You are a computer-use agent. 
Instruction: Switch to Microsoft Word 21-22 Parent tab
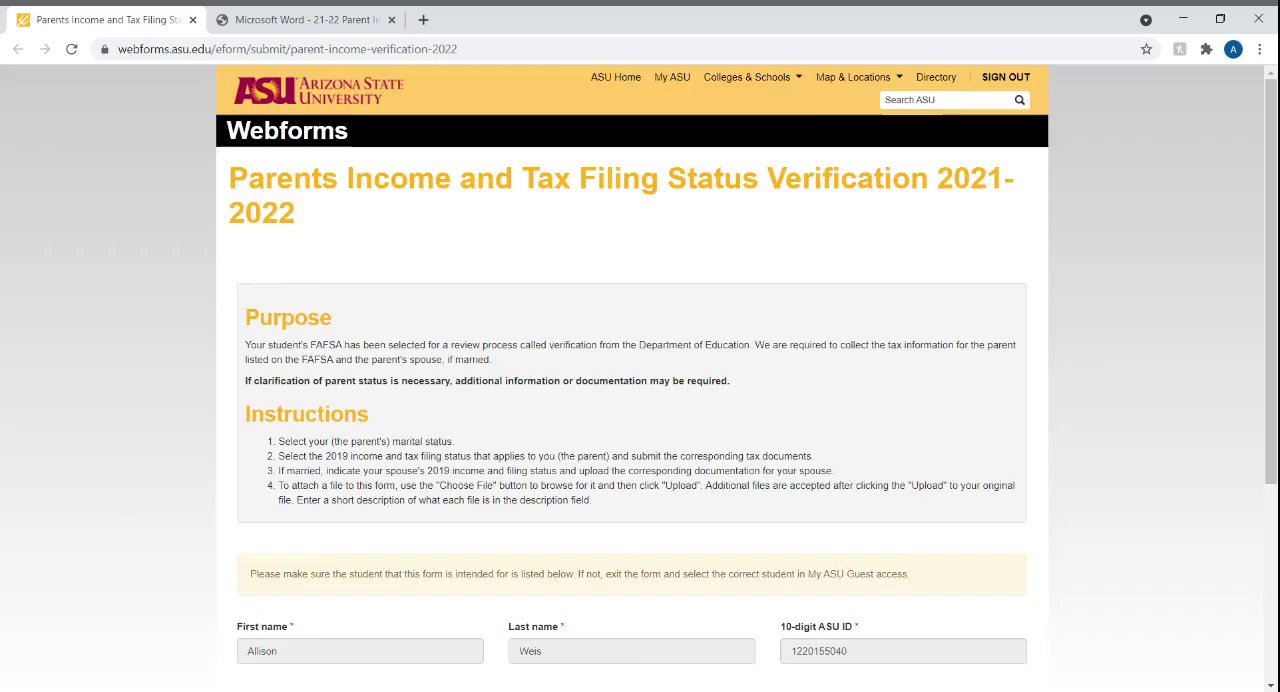pos(305,20)
